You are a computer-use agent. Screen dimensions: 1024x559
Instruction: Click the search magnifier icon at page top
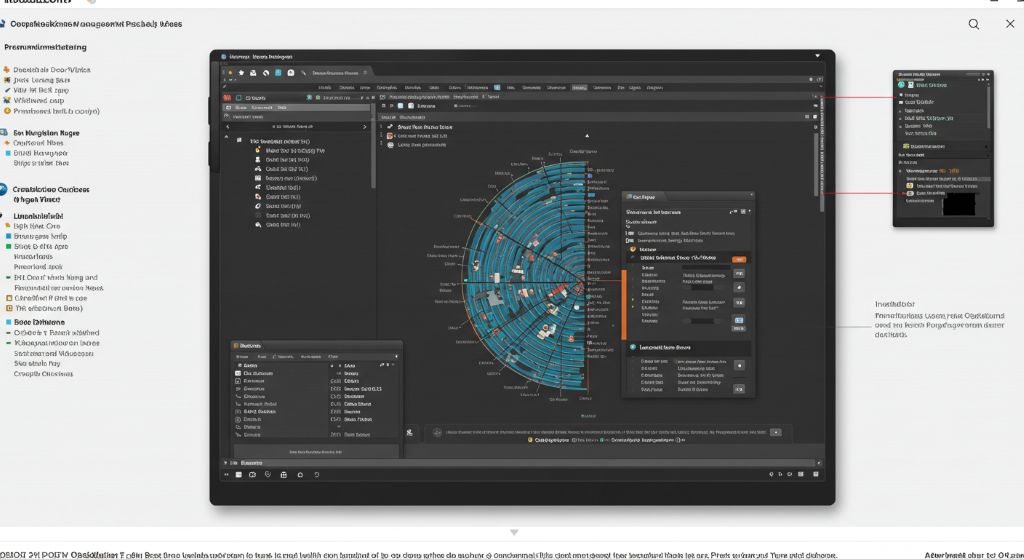[974, 24]
